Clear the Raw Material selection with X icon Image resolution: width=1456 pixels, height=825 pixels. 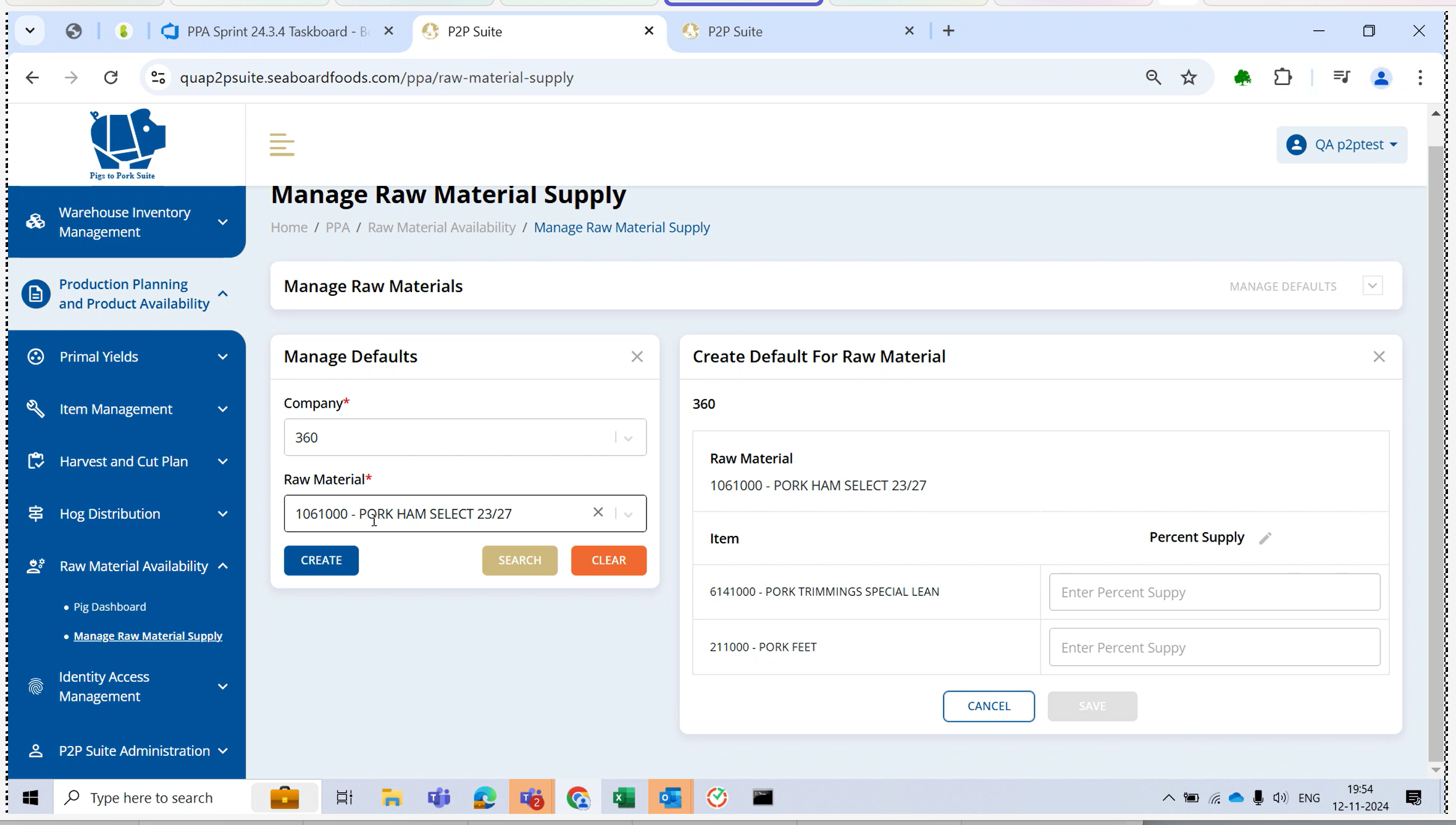pyautogui.click(x=597, y=513)
